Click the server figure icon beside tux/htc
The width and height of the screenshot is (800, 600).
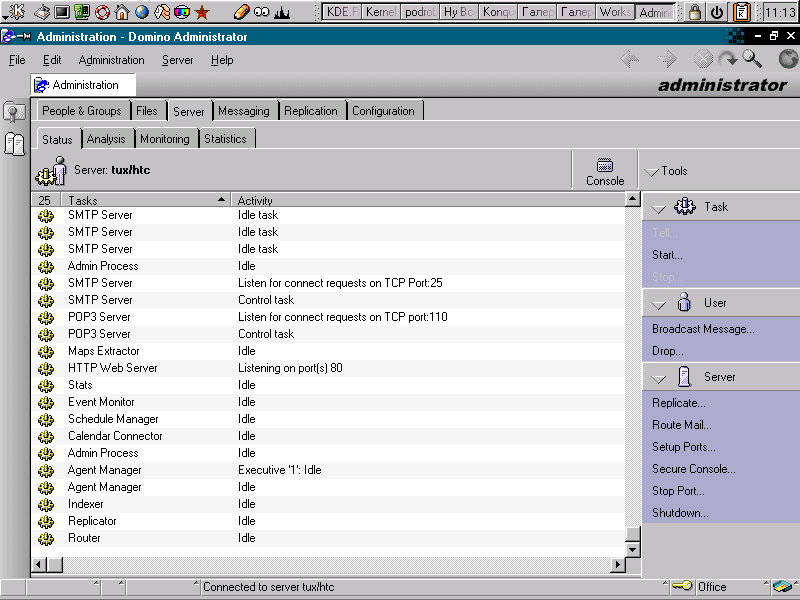point(51,171)
